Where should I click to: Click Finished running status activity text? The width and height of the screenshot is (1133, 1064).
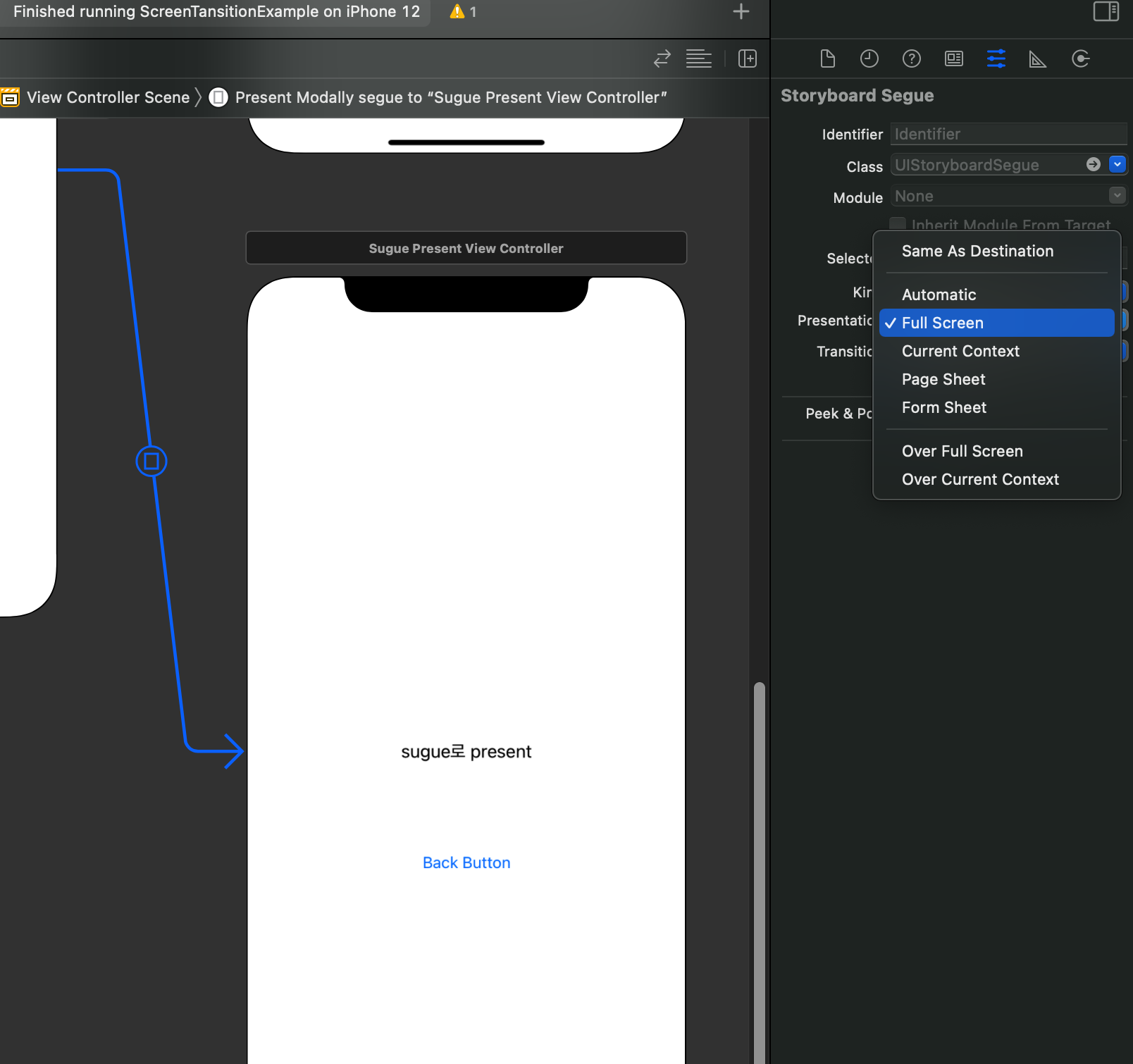coord(216,11)
